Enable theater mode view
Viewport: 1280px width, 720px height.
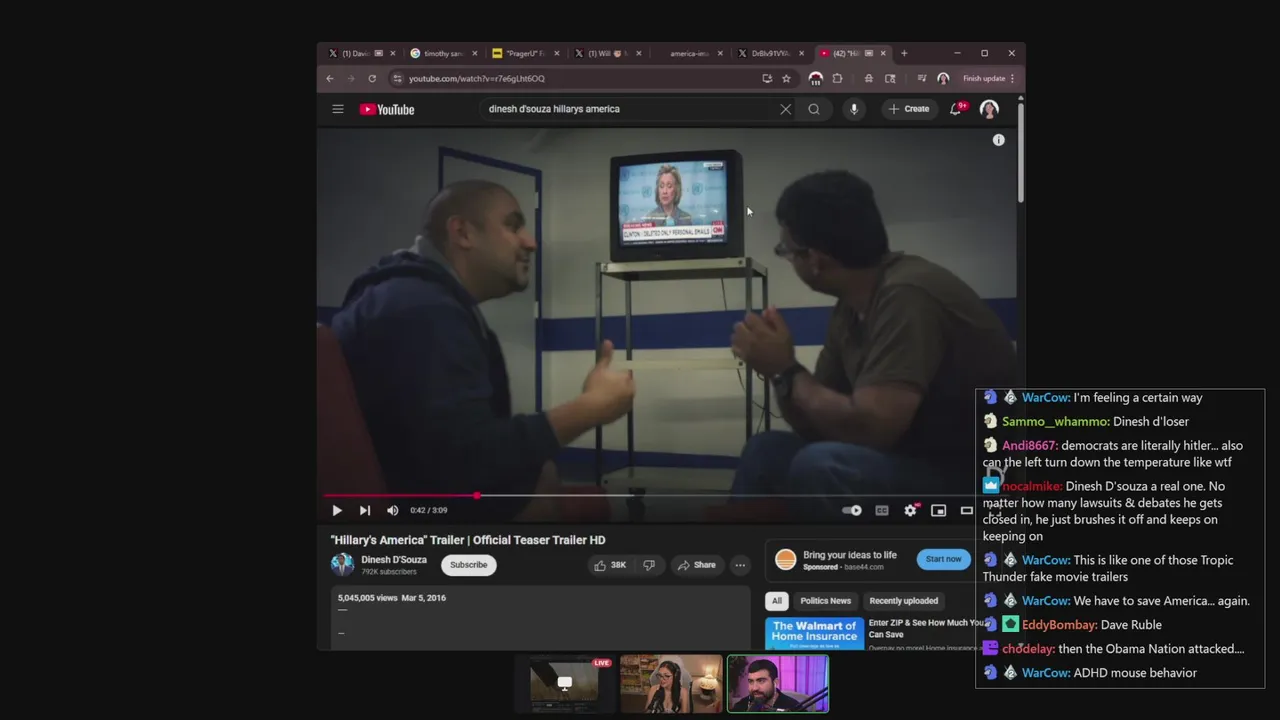pos(966,510)
